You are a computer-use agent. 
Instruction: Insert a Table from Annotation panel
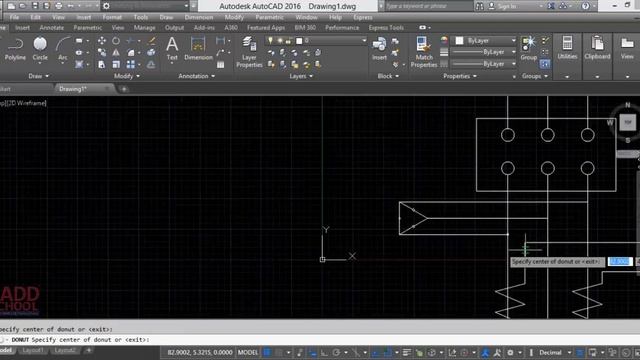220,64
